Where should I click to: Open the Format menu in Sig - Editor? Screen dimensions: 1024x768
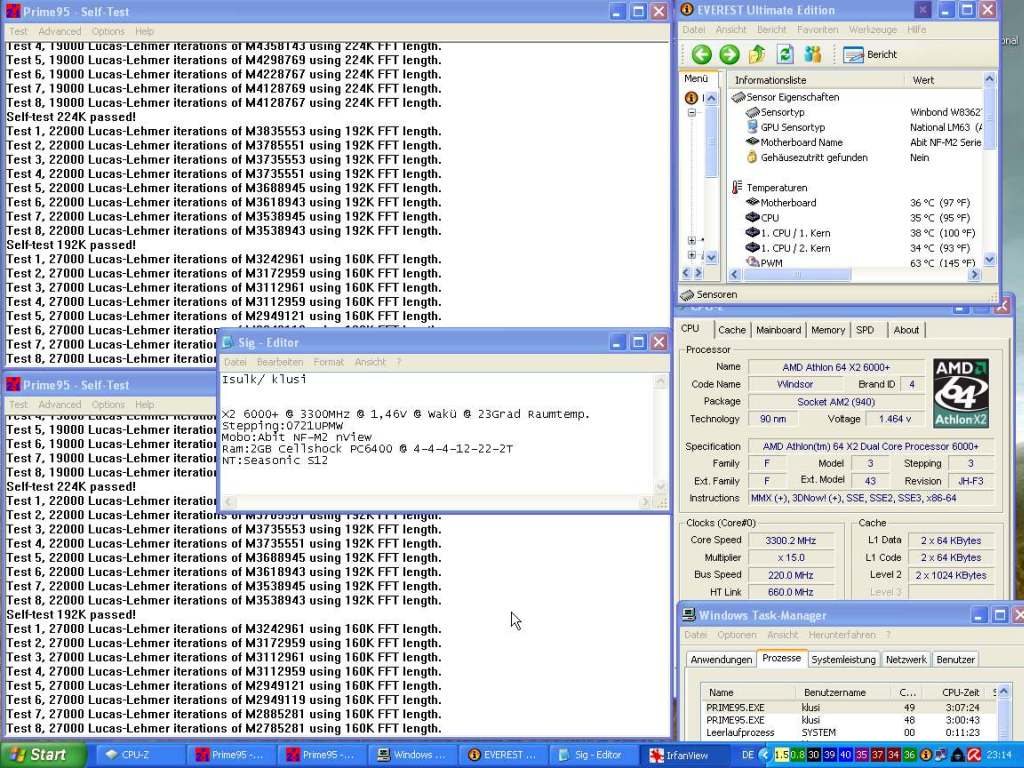point(328,362)
